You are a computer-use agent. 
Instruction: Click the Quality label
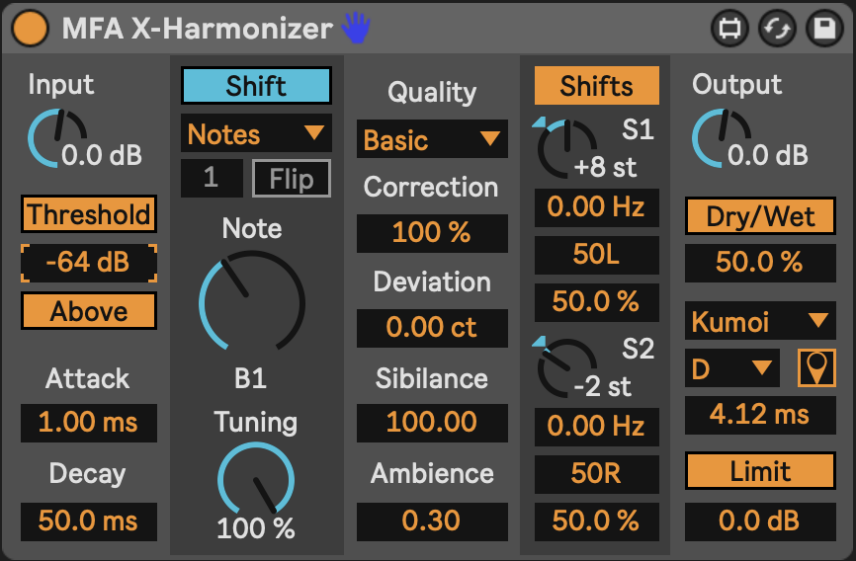tap(432, 93)
